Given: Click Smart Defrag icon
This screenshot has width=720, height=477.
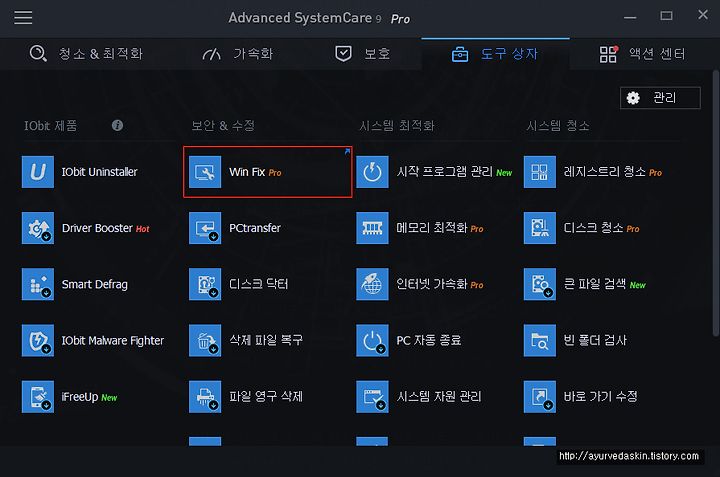Looking at the screenshot, I should 38,284.
